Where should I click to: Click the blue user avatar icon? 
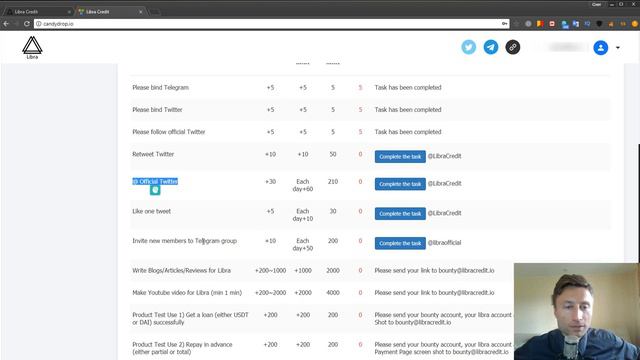[600, 48]
